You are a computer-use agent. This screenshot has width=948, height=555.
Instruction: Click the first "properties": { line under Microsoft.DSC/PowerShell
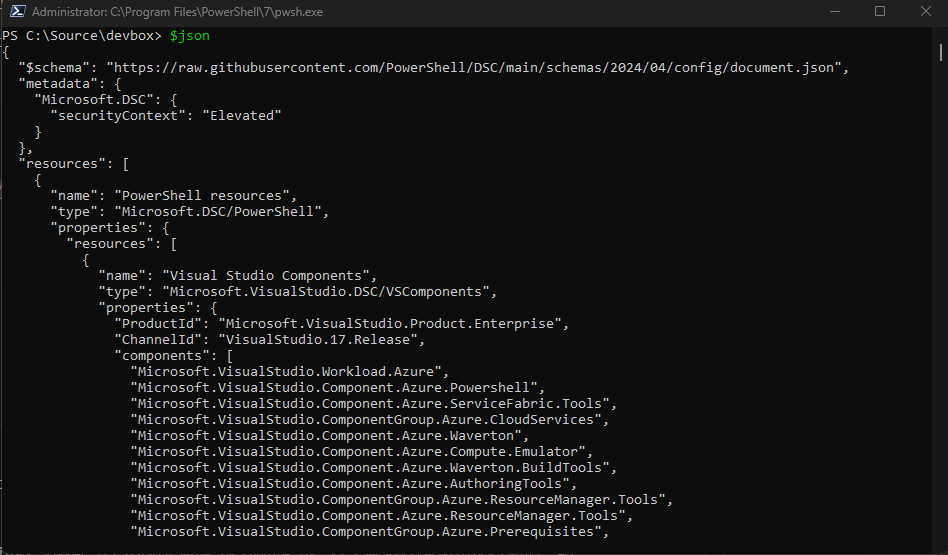coord(110,228)
